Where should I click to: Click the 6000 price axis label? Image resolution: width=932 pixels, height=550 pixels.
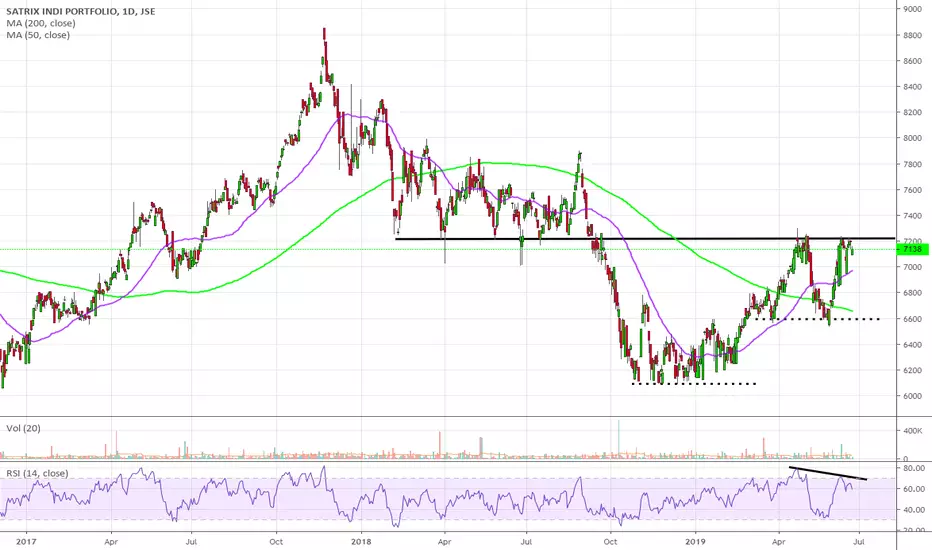point(912,396)
